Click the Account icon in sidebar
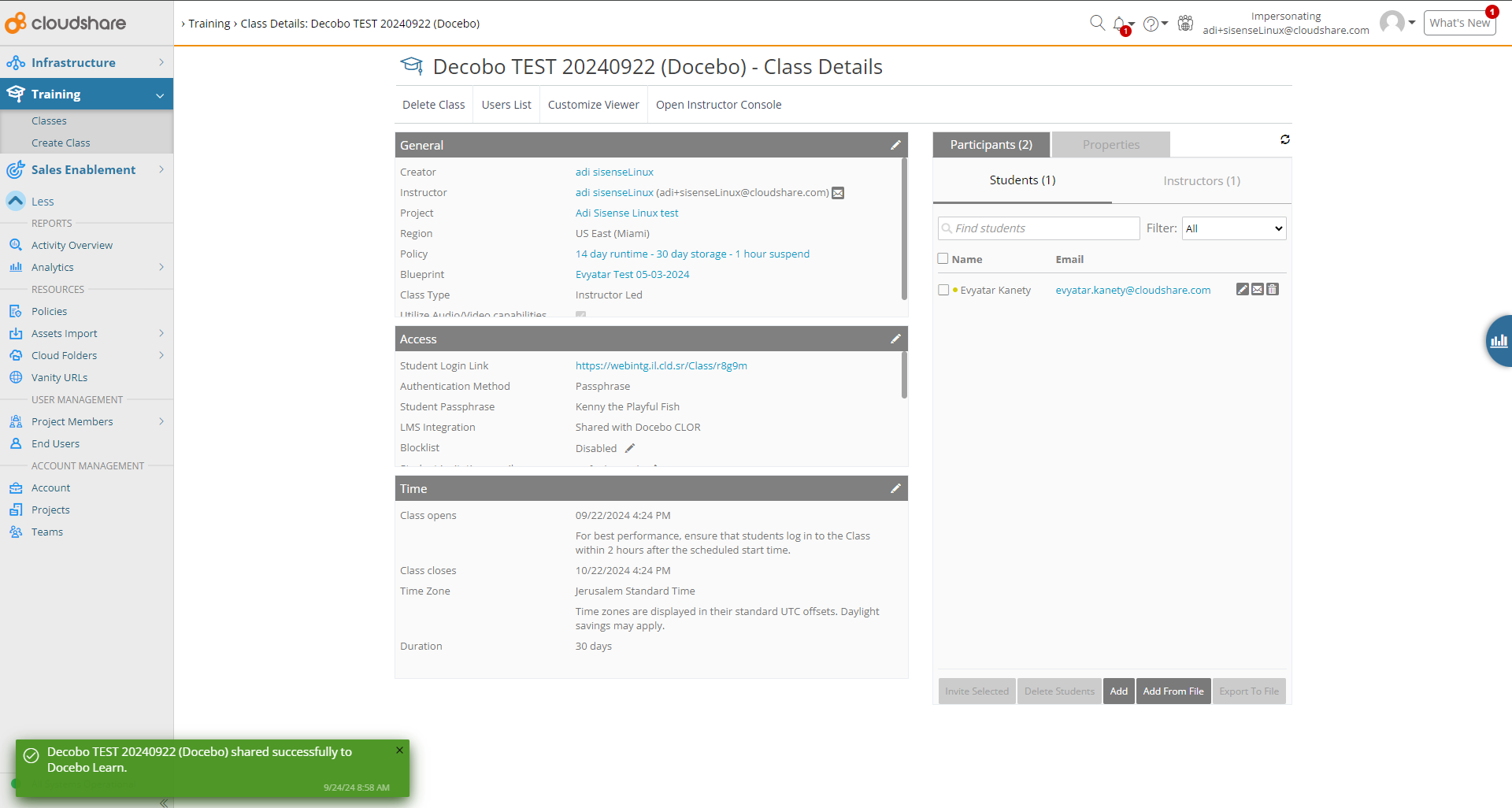The height and width of the screenshot is (808, 1512). click(x=16, y=487)
